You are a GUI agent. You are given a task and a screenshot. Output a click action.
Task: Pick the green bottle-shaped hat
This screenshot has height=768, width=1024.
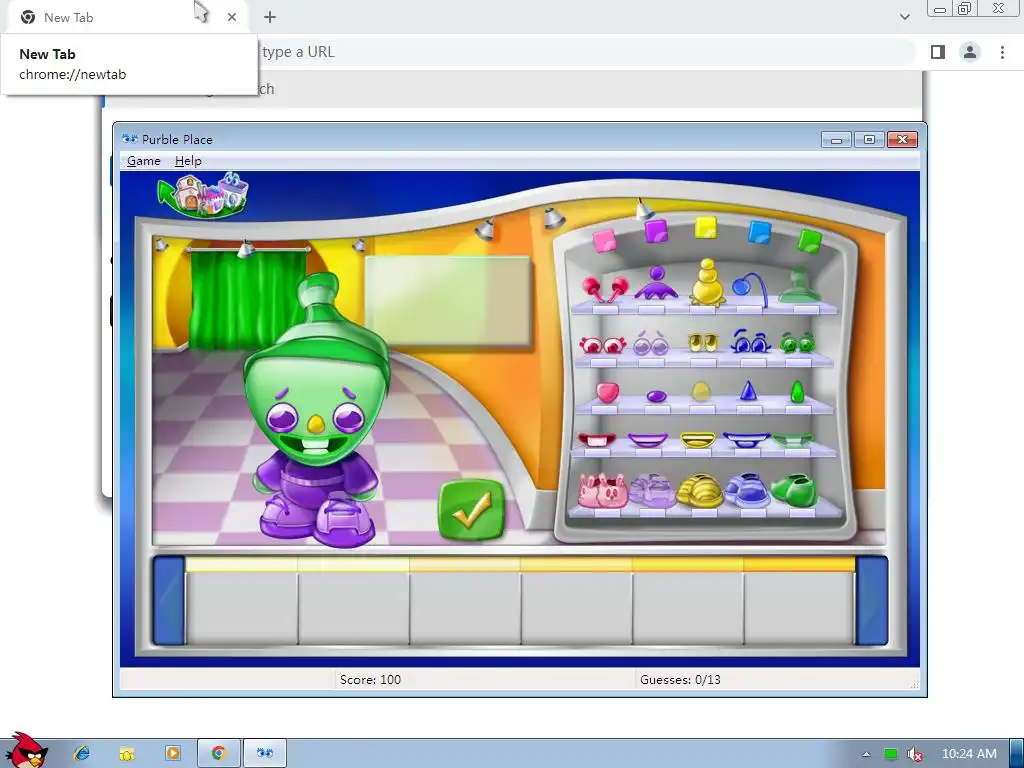click(x=799, y=285)
